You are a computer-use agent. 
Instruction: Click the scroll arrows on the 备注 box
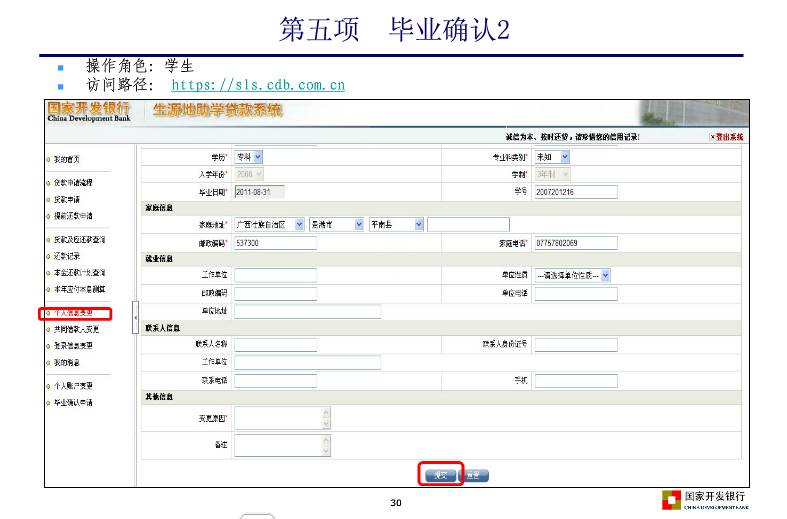click(325, 444)
